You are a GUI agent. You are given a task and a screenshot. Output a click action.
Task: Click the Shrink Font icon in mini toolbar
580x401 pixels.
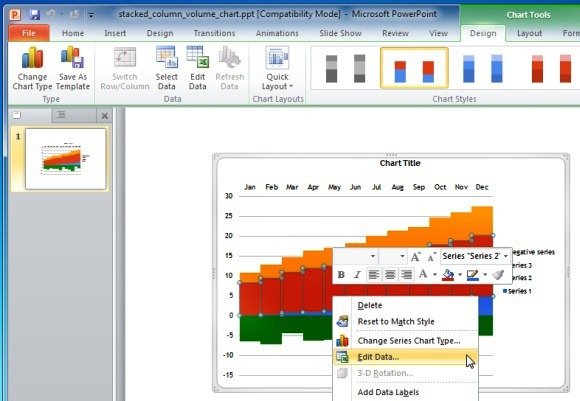pos(431,256)
